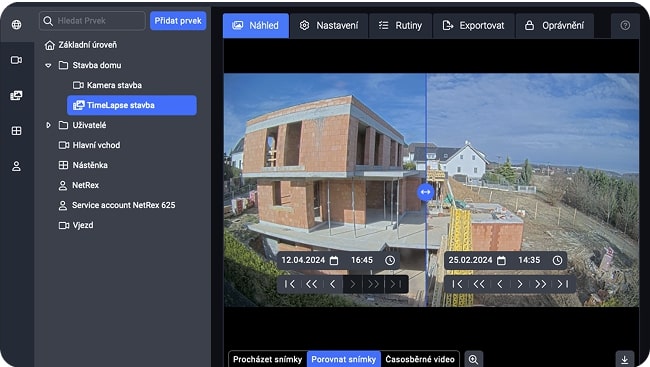Click the 14:35 time value
The image size is (650, 367).
[x=529, y=260]
